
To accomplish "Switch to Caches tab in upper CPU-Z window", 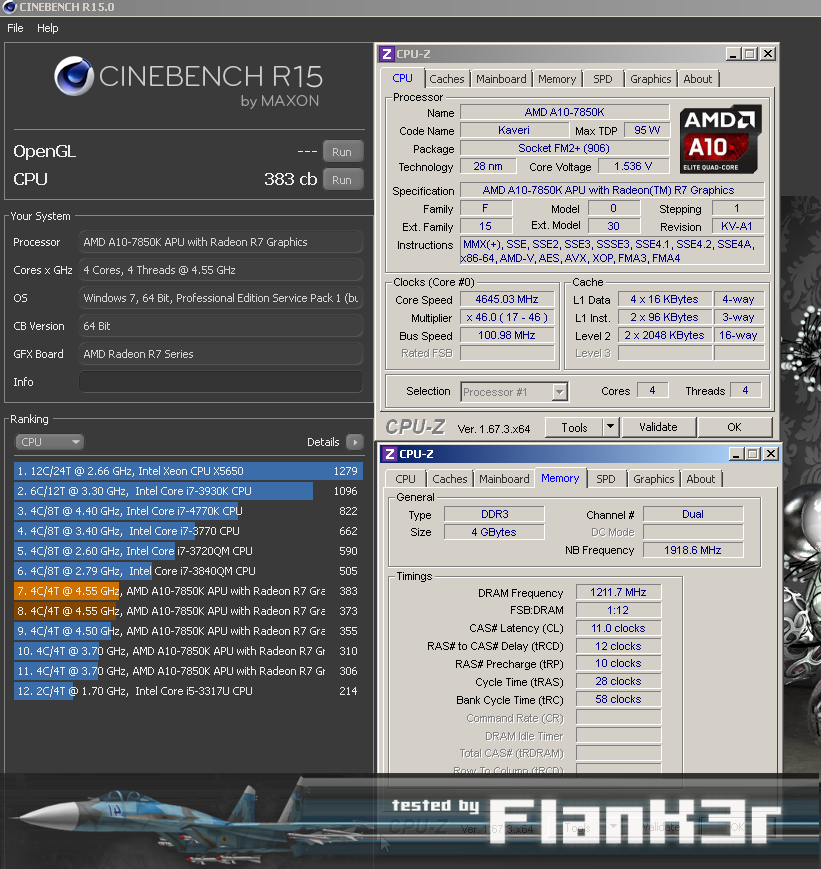I will coord(447,79).
